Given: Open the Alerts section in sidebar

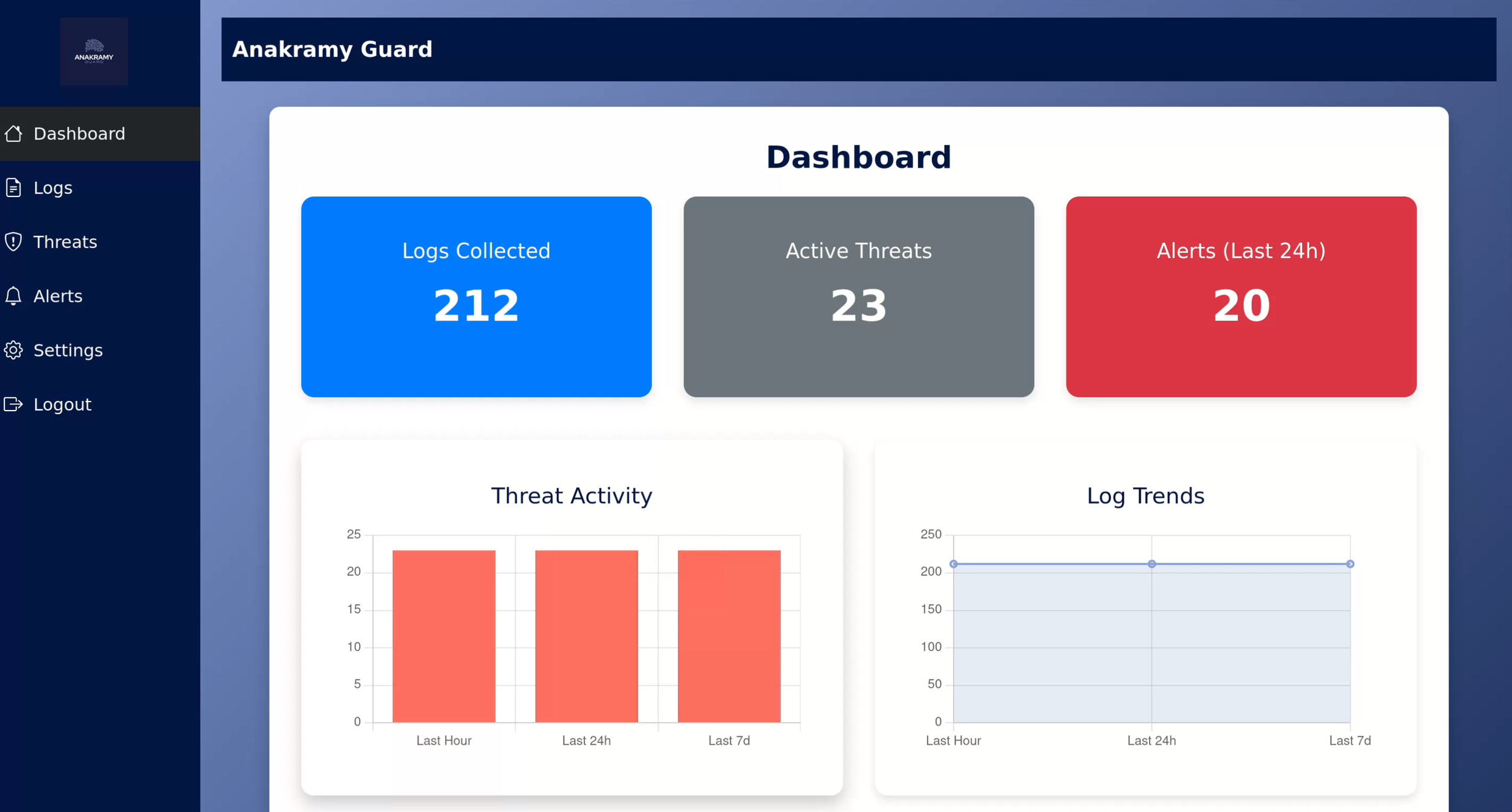Looking at the screenshot, I should [x=58, y=296].
